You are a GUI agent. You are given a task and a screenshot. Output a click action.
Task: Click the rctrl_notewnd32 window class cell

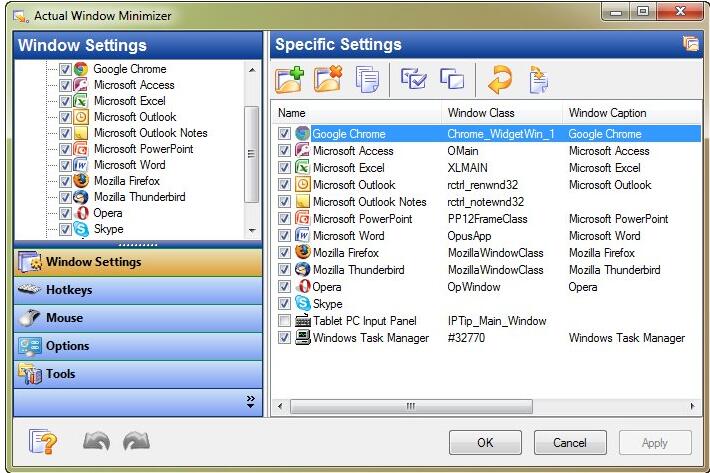pos(485,202)
